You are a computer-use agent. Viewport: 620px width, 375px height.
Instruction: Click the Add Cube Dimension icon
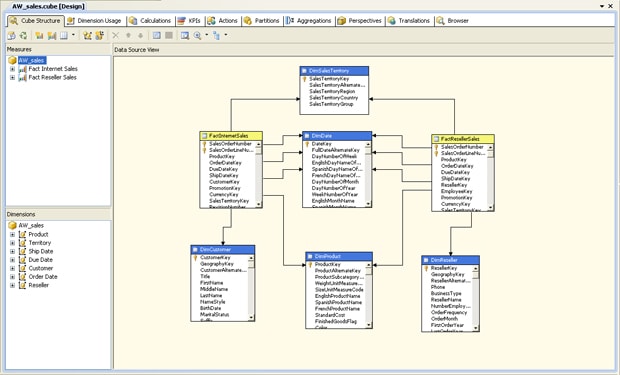pyautogui.click(x=87, y=36)
